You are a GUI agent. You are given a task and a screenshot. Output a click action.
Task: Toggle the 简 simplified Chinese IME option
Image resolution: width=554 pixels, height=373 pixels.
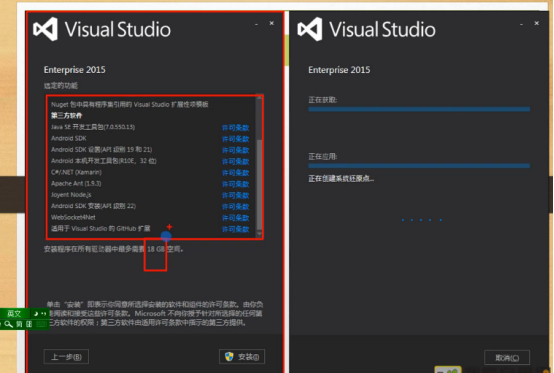(19, 324)
